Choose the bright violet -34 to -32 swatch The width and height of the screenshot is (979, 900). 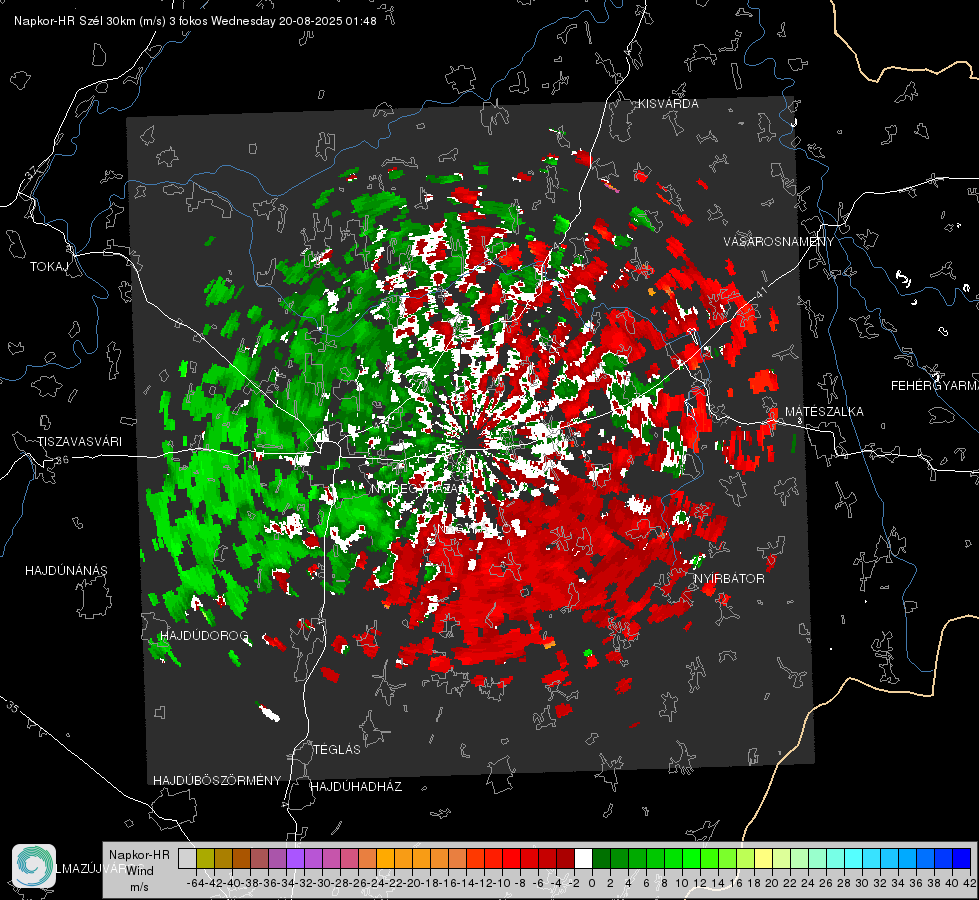point(295,859)
